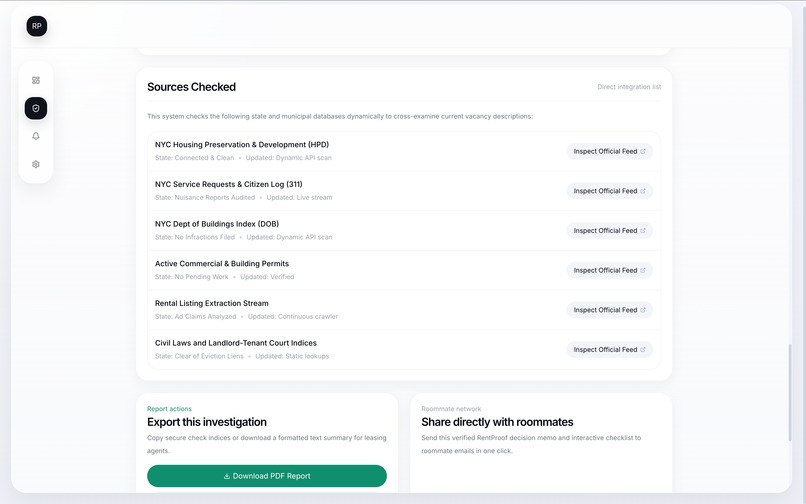This screenshot has width=806, height=504.
Task: Inspect Official Feed for Court Indices
Action: tap(609, 349)
